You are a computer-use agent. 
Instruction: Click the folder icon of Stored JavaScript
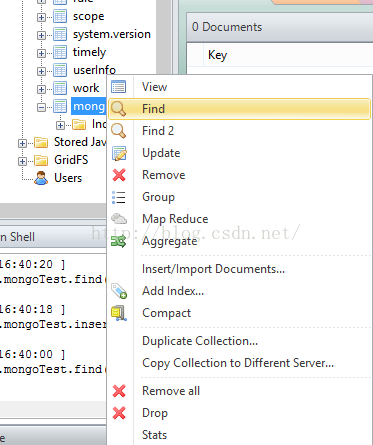coord(41,142)
